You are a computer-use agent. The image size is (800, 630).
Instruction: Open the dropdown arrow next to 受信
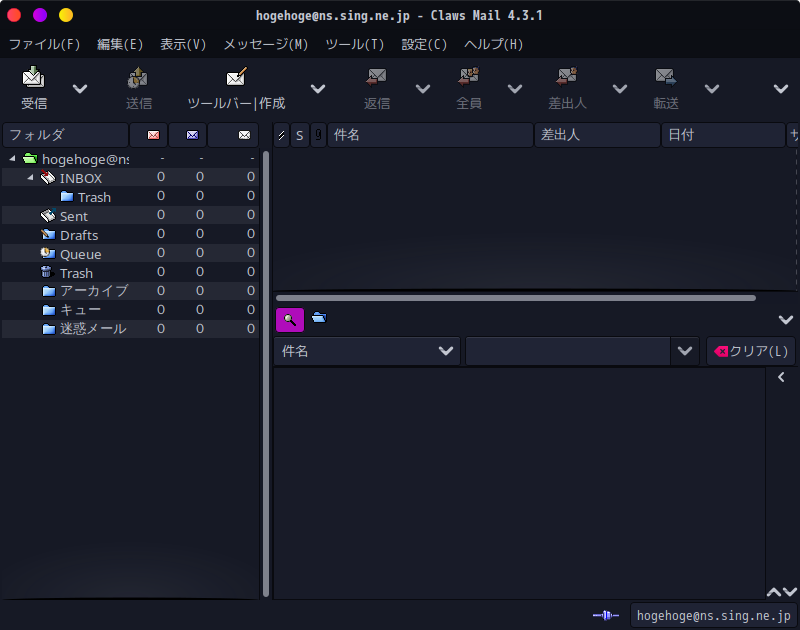(x=80, y=89)
